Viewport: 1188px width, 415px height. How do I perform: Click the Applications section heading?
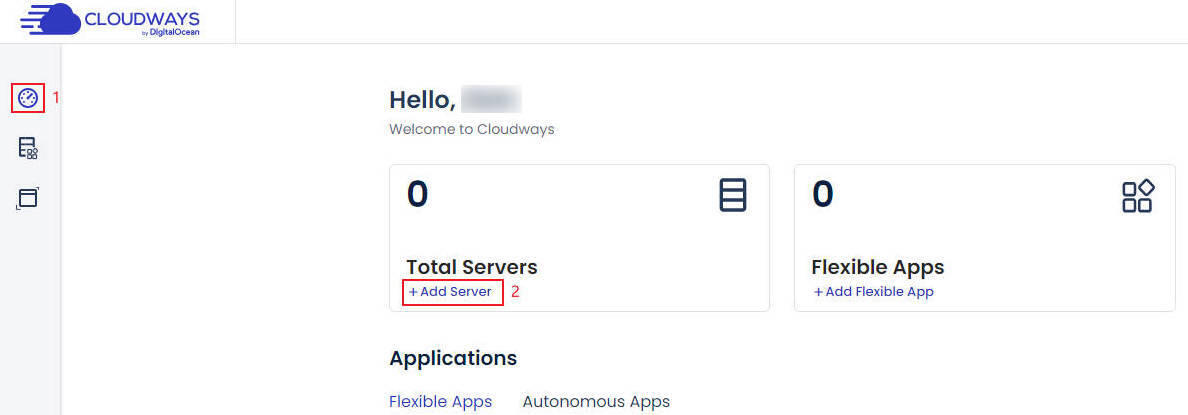pyautogui.click(x=453, y=358)
